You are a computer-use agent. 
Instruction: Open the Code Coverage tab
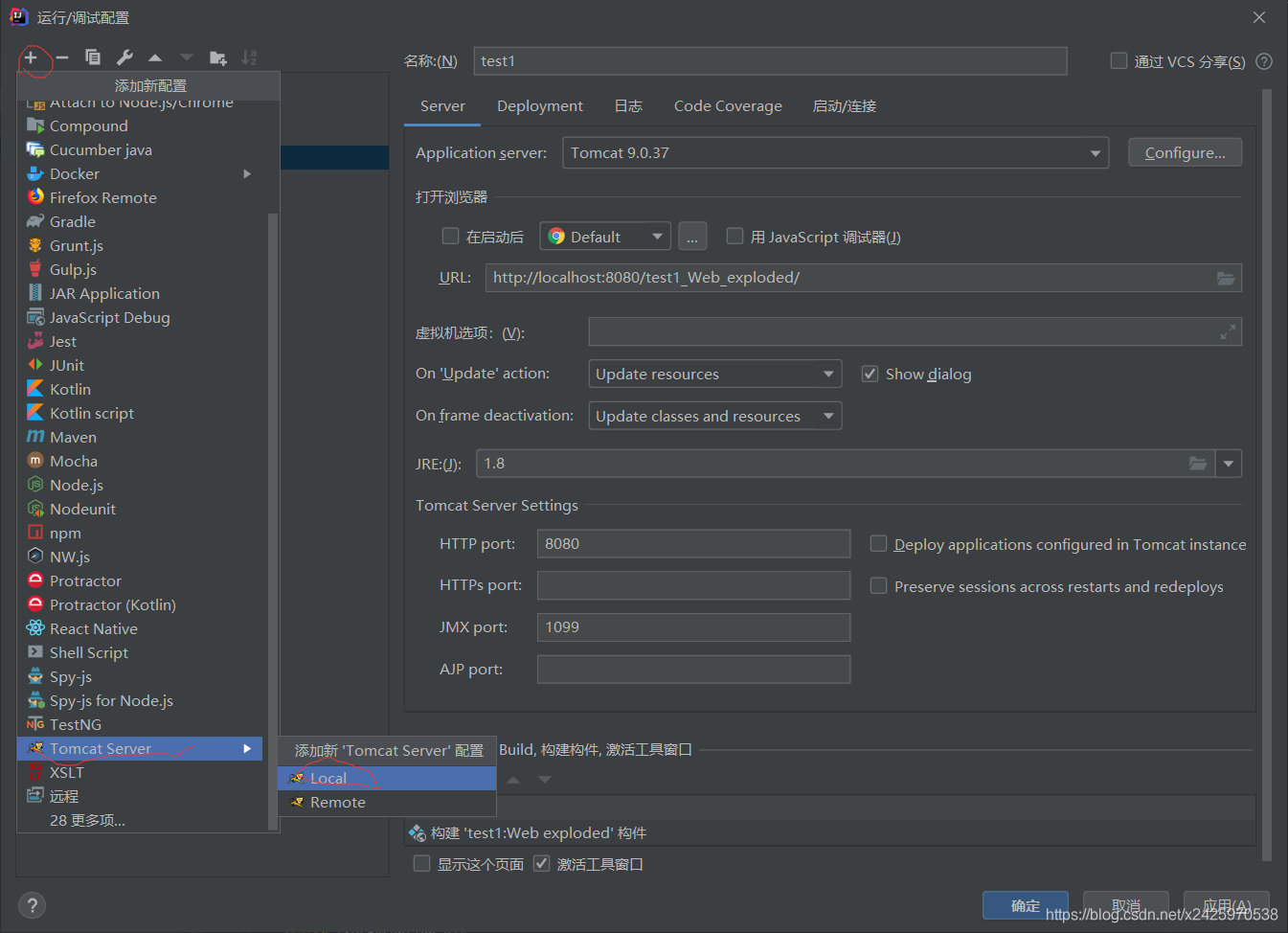728,106
